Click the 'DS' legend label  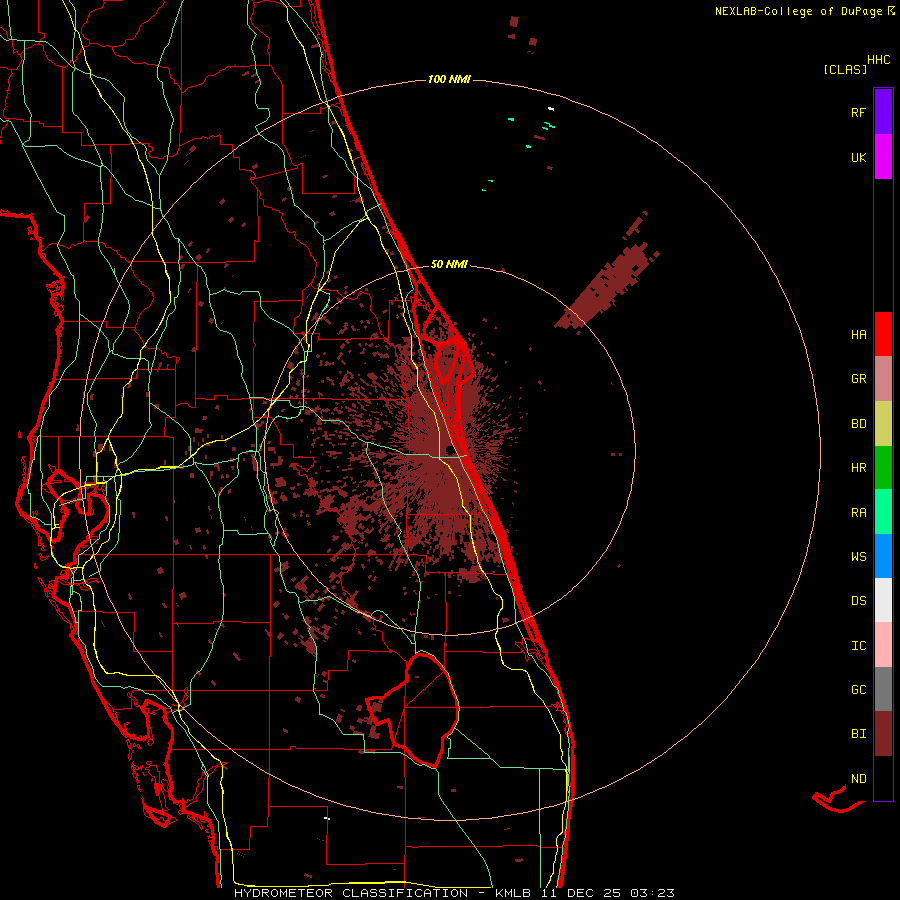pos(858,601)
